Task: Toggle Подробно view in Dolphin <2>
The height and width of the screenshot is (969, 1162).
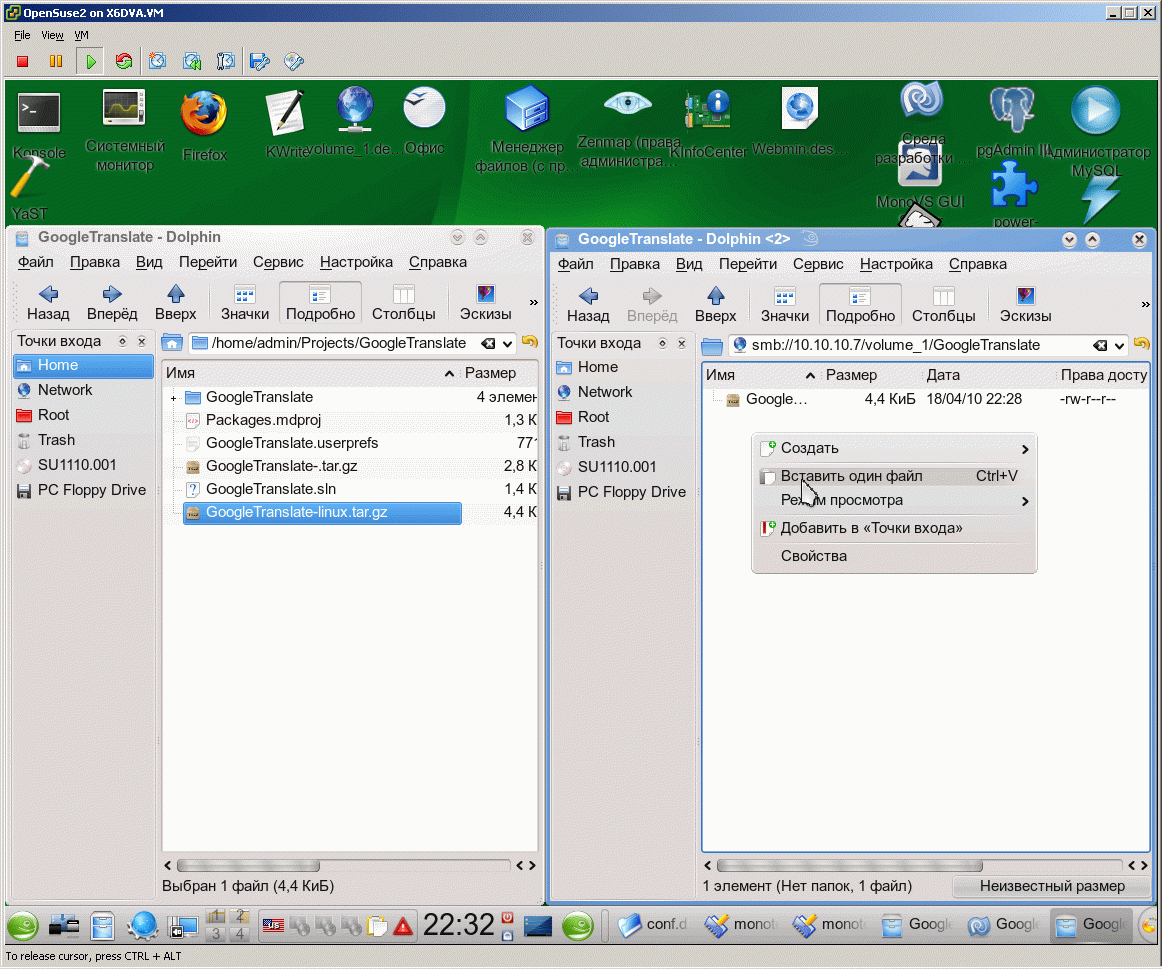Action: [860, 305]
